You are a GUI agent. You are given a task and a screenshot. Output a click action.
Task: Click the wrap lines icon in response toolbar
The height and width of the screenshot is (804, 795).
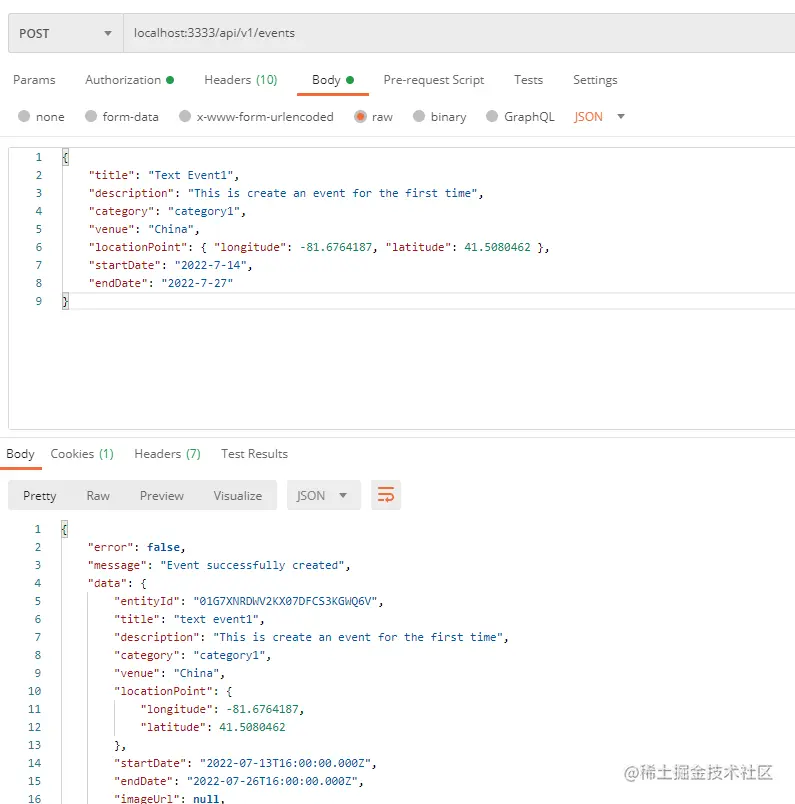coord(386,495)
